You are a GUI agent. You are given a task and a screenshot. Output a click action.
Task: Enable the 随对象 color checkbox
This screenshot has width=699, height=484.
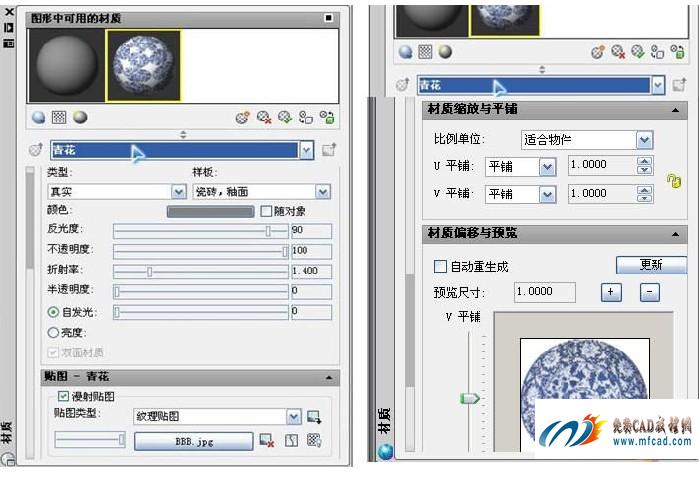click(x=266, y=211)
